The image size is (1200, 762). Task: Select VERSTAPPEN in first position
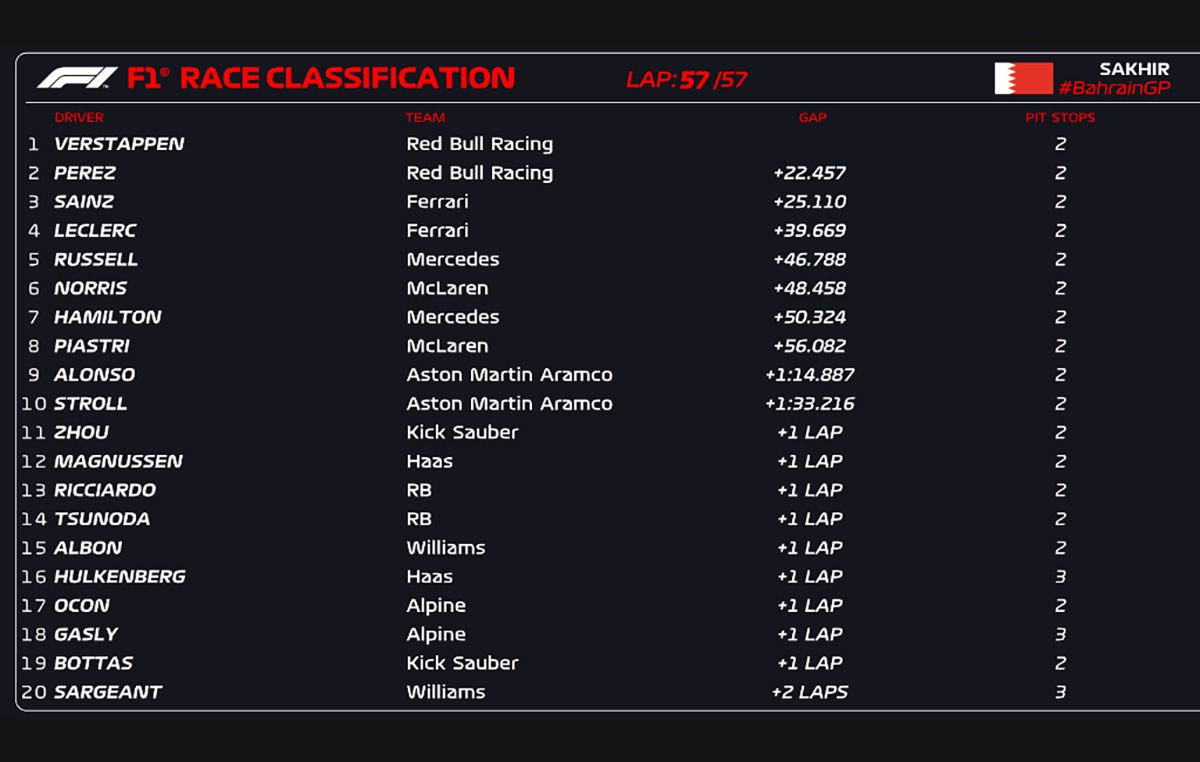coord(119,144)
